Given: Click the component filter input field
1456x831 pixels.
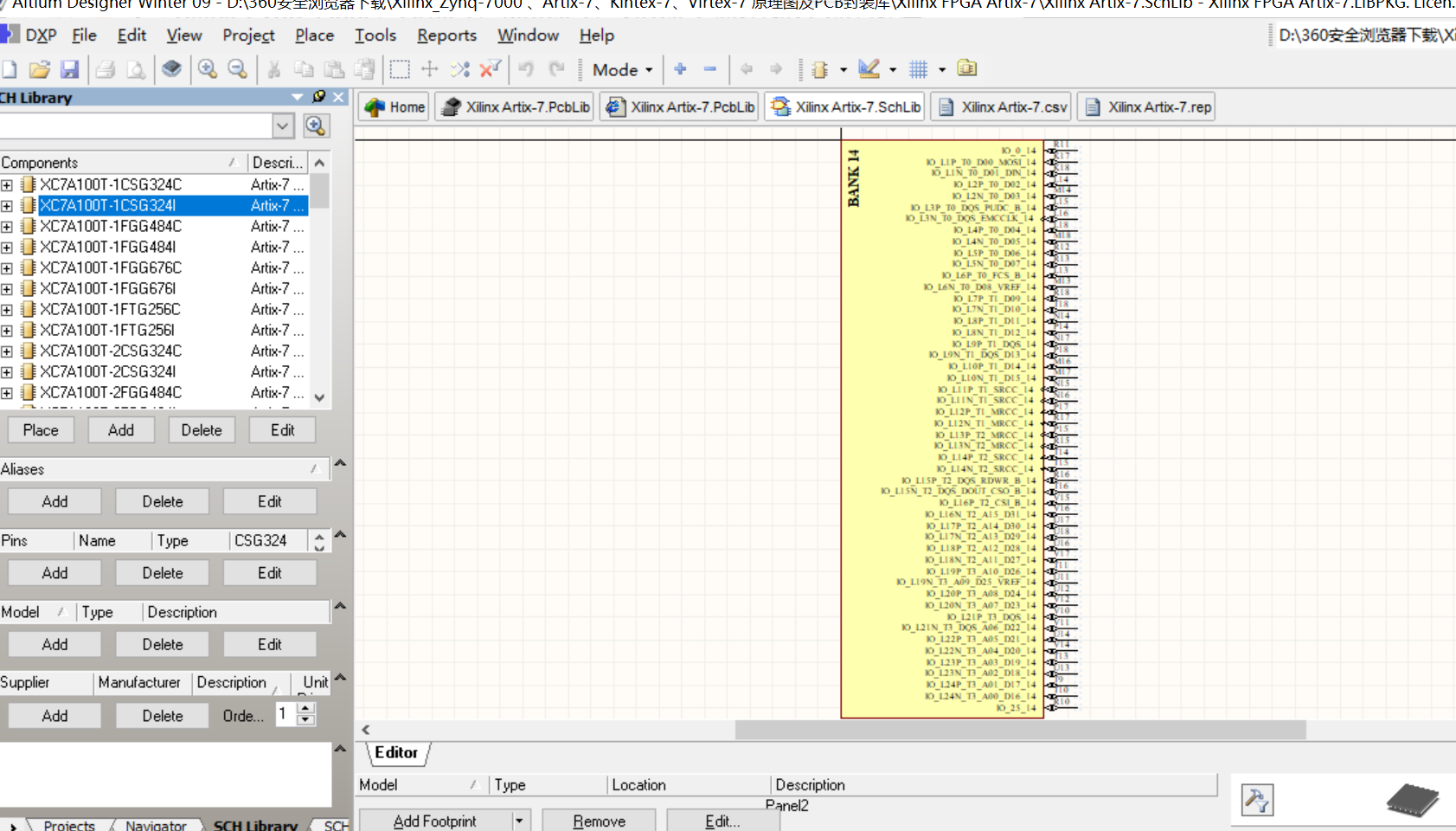Looking at the screenshot, I should coord(136,126).
